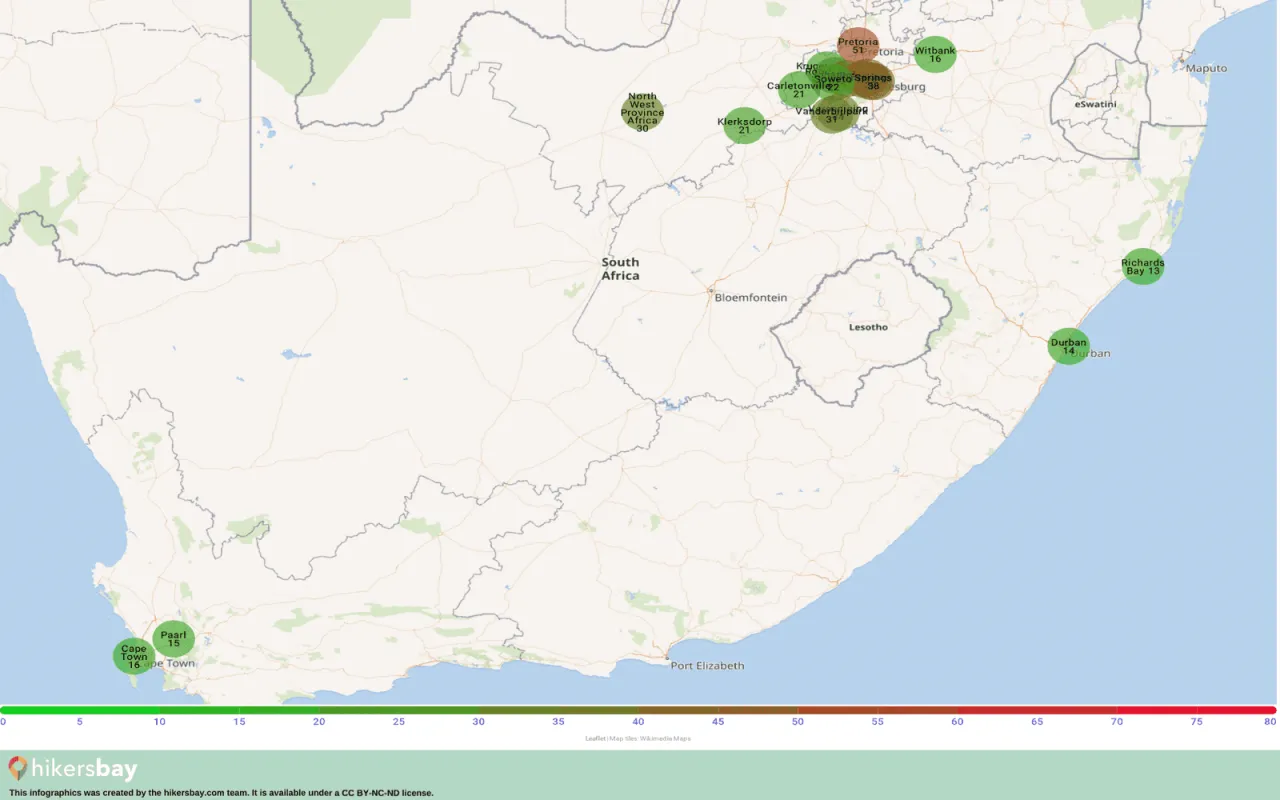Viewport: 1280px width, 800px height.
Task: Select the Vanderbijlpark 31 marker
Action: point(831,115)
